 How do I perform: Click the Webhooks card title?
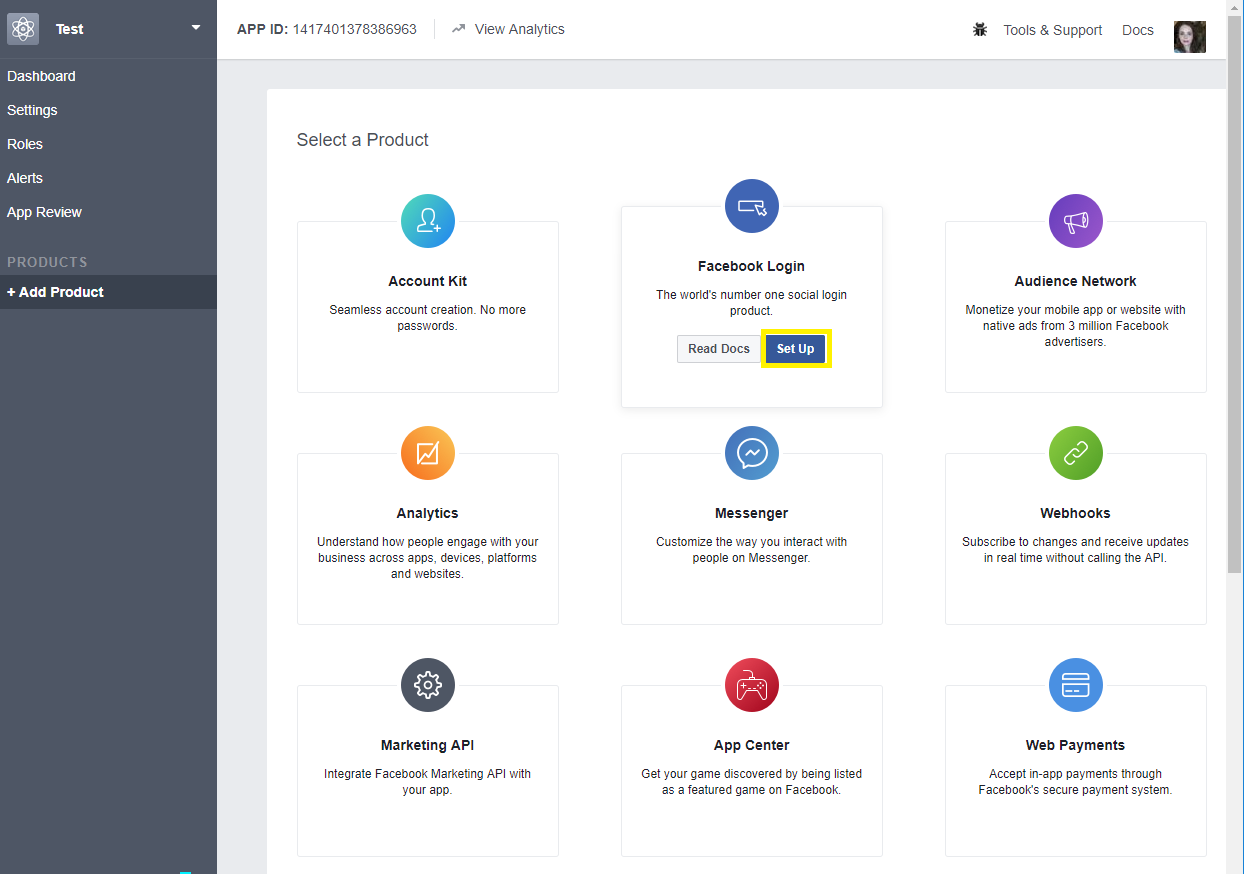1076,513
